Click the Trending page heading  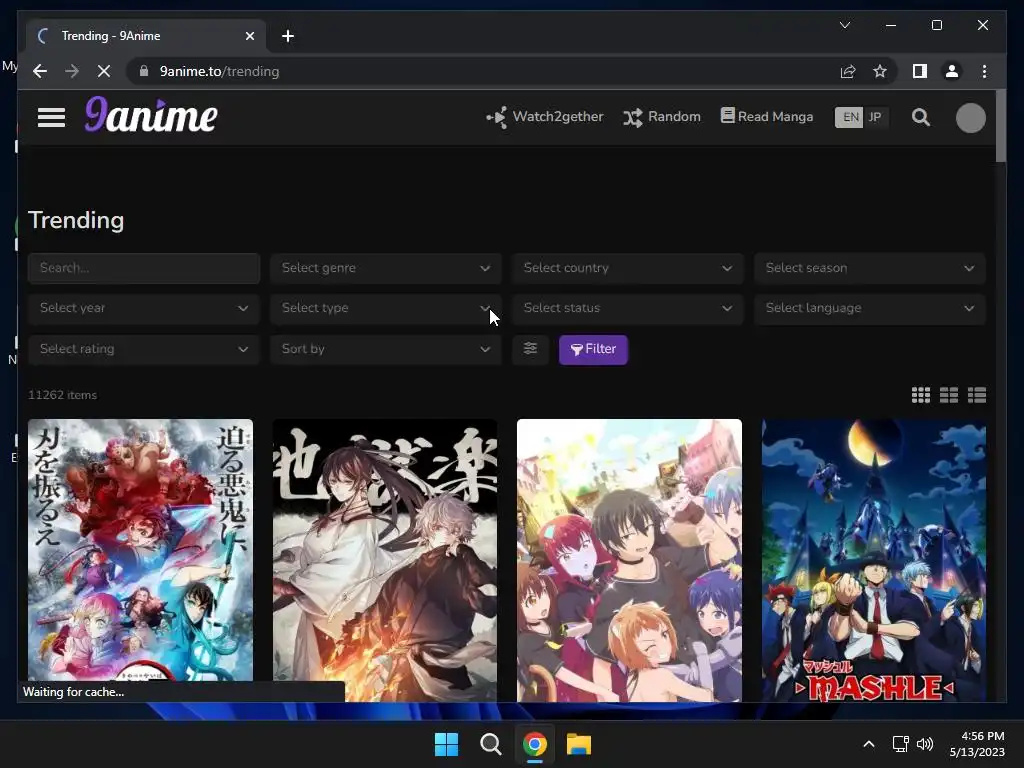[x=76, y=220]
